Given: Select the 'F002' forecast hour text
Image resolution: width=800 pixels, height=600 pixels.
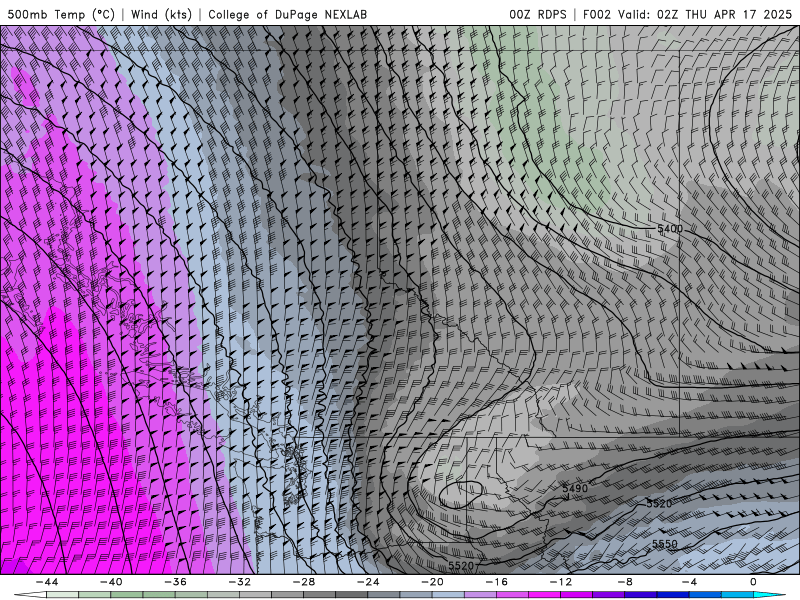Looking at the screenshot, I should pos(596,14).
